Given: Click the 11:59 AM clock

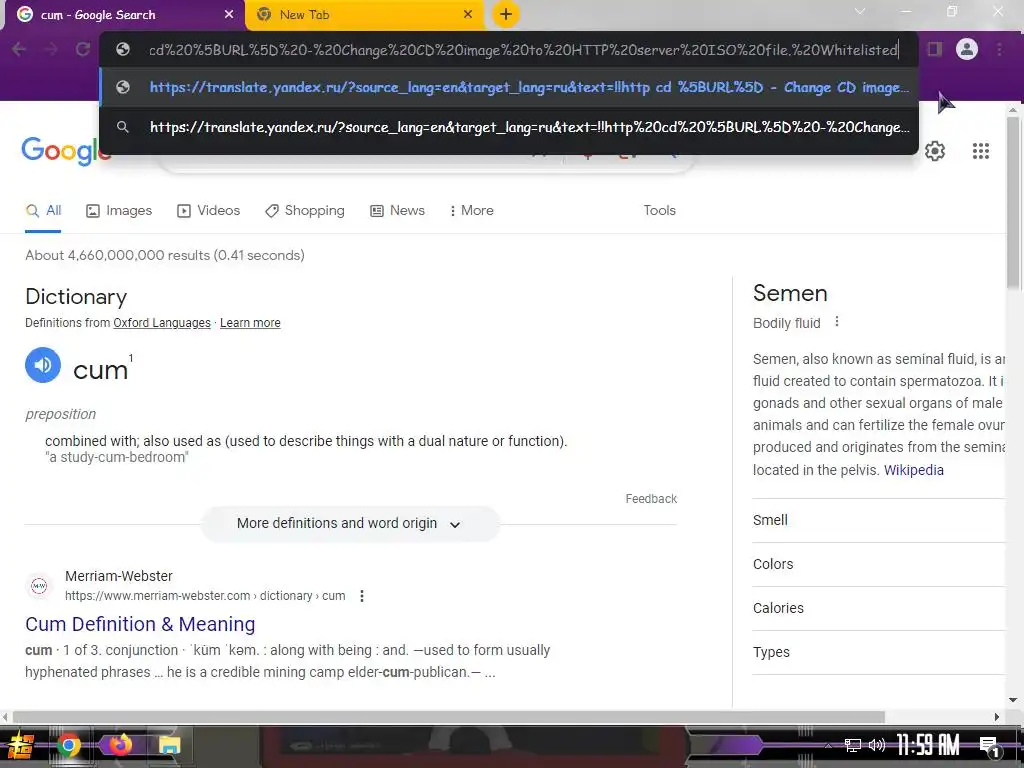Looking at the screenshot, I should tap(927, 746).
